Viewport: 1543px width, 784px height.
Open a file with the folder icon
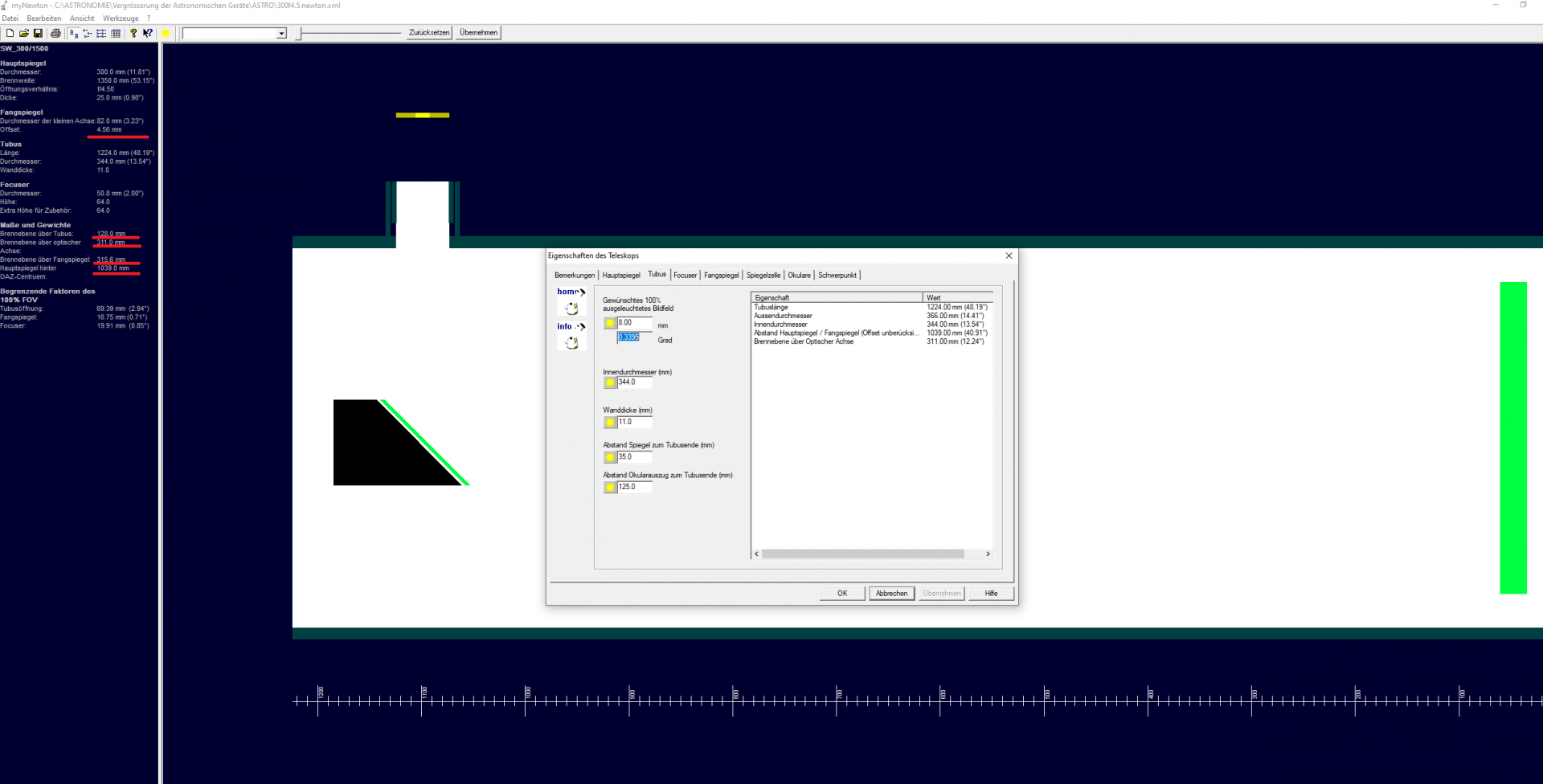[24, 33]
